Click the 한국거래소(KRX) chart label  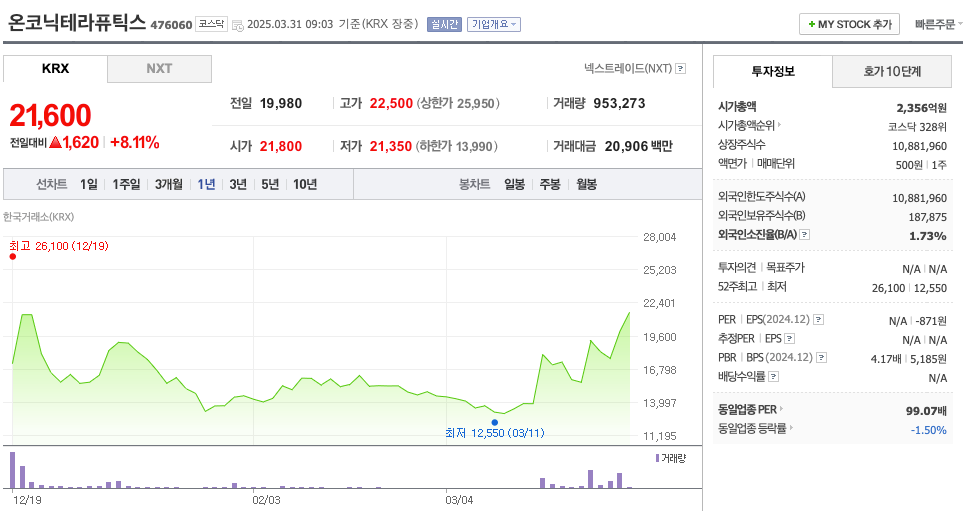(38, 217)
